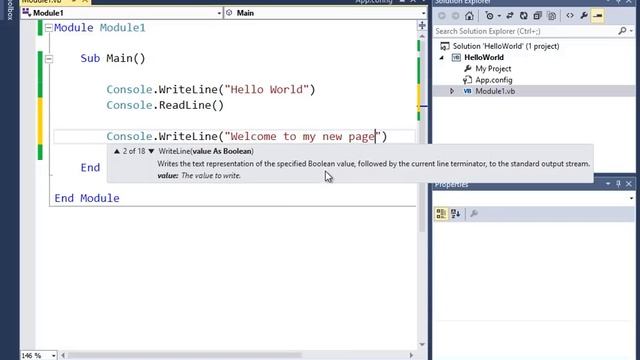The image size is (640, 360).
Task: Click the solution icon beside Solution 'HelloWorld'
Action: click(445, 46)
